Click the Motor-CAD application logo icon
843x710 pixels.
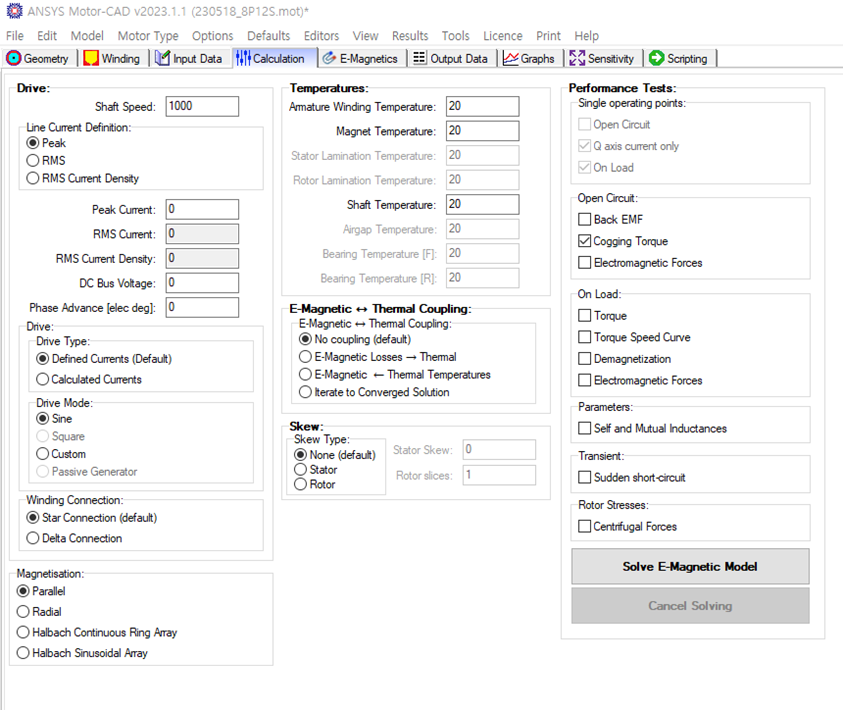click(x=15, y=11)
